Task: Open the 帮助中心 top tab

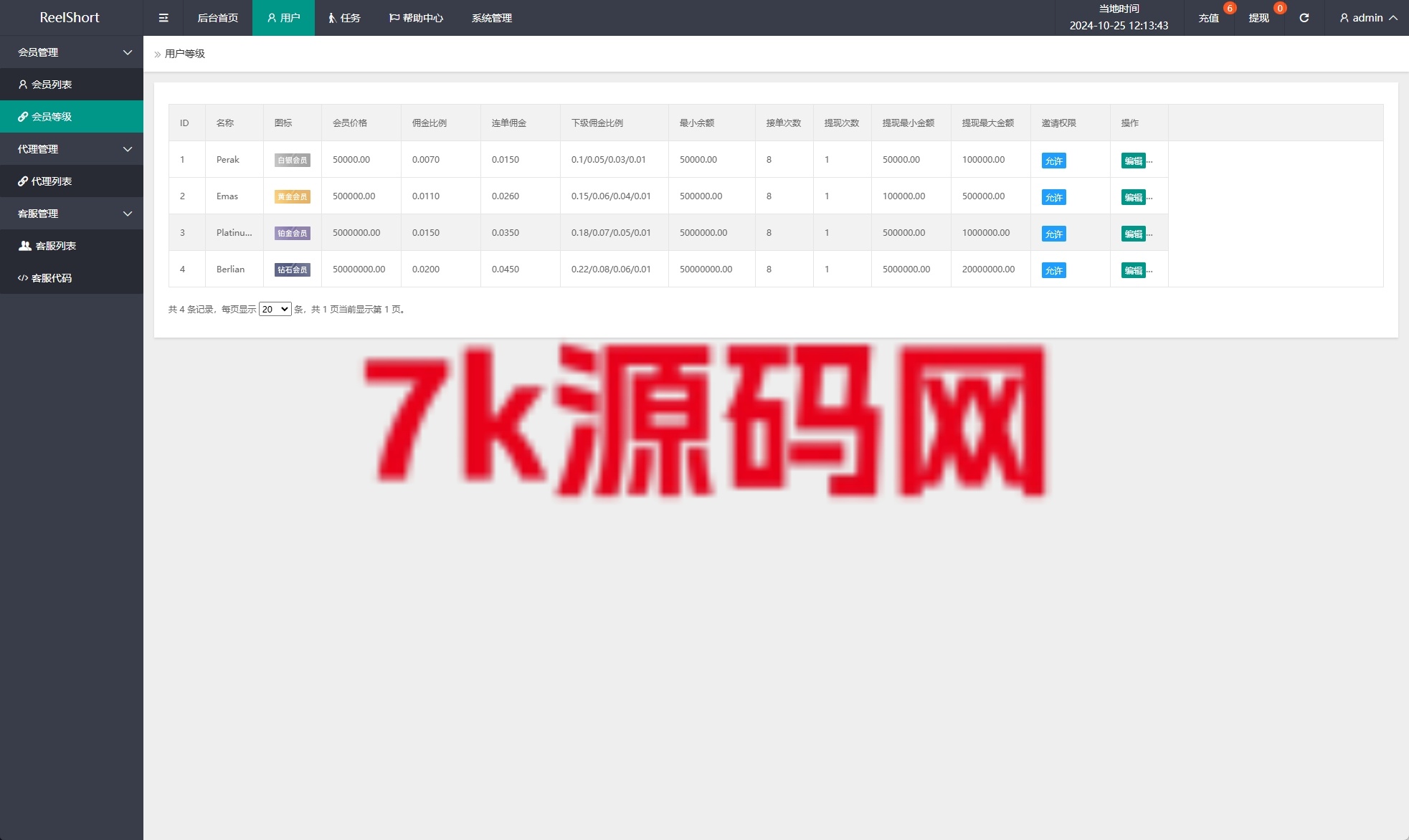Action: (416, 18)
